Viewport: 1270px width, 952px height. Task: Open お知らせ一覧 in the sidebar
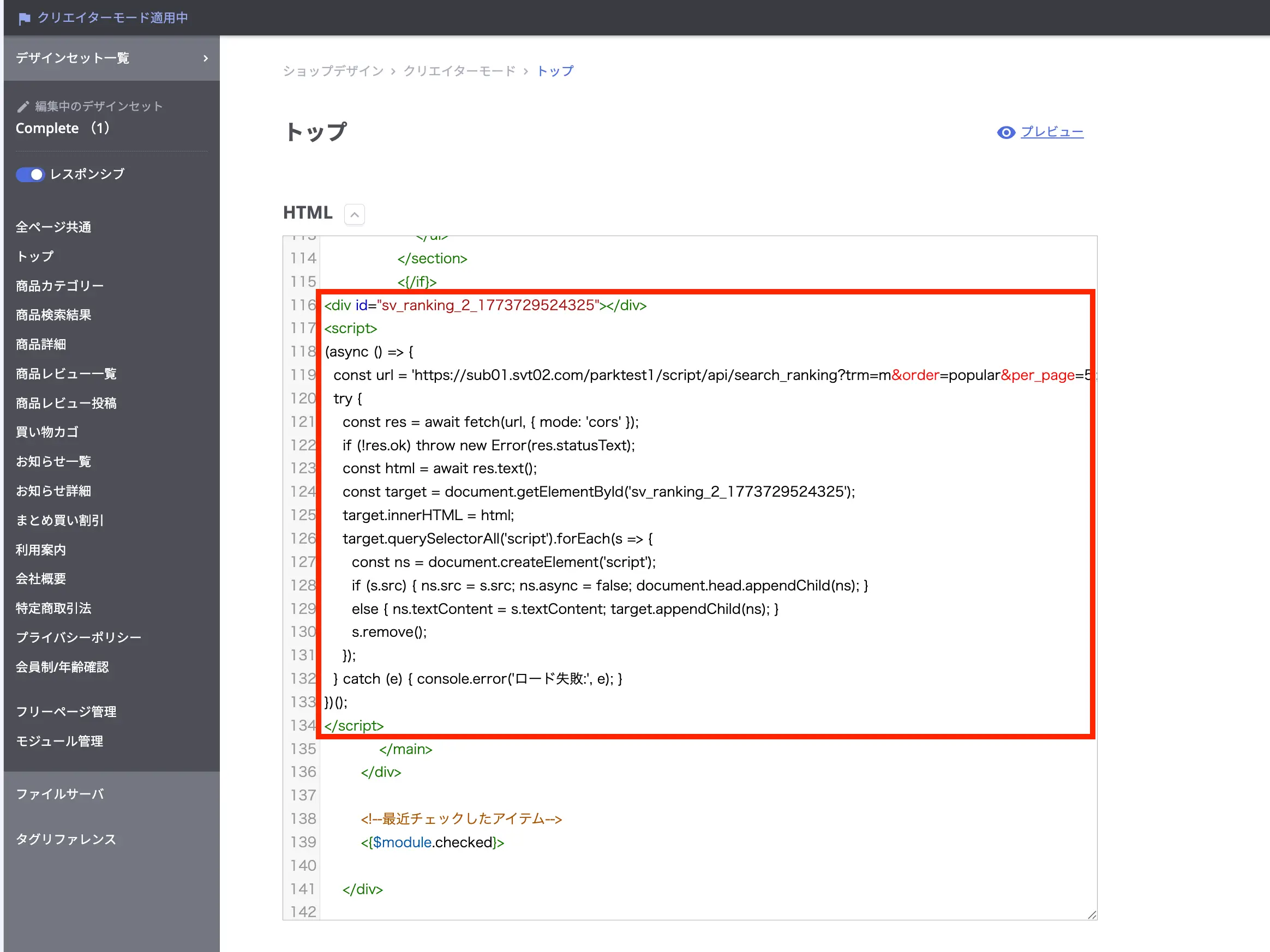tap(53, 462)
